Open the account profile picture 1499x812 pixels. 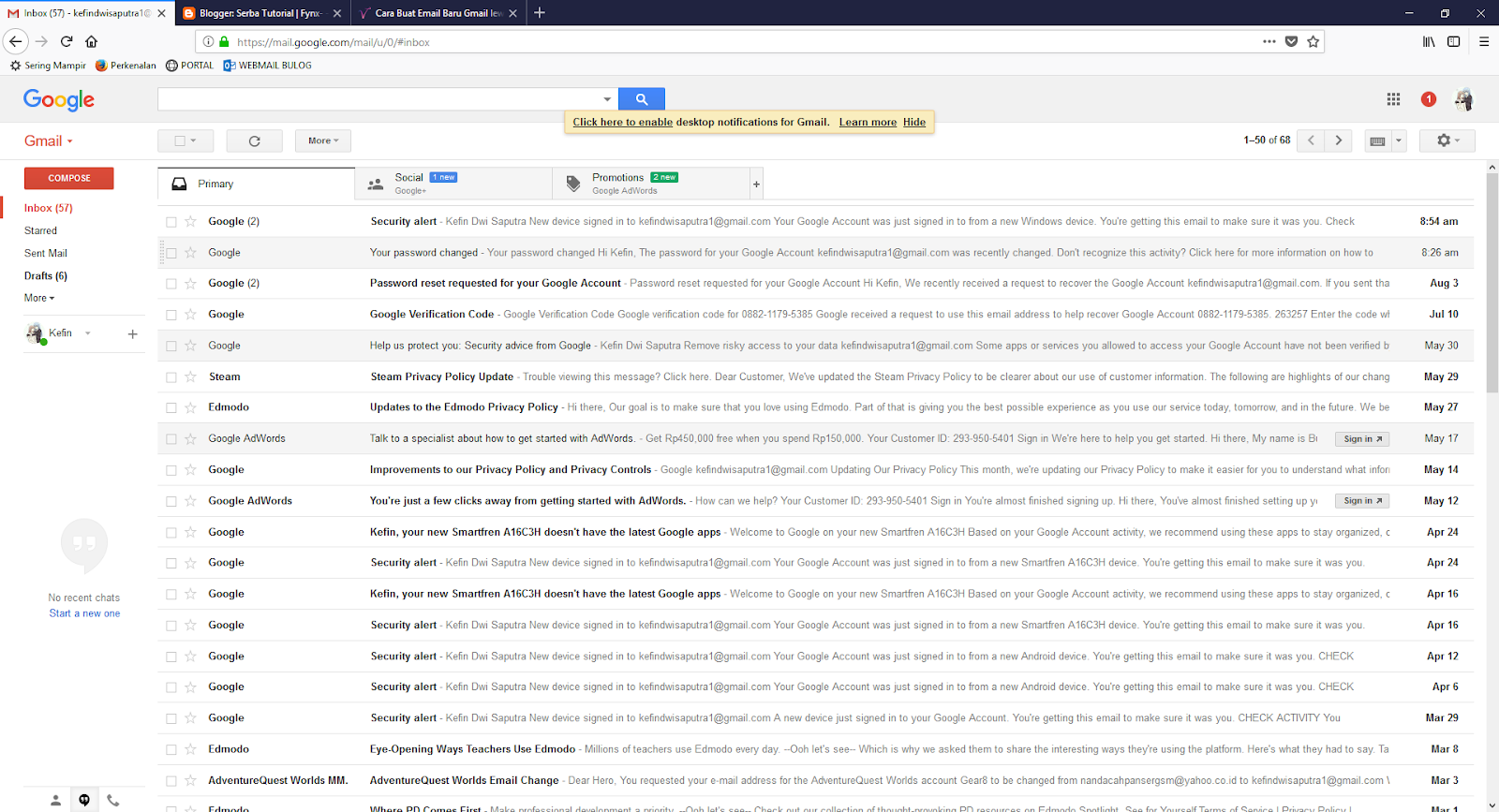coord(1463,99)
